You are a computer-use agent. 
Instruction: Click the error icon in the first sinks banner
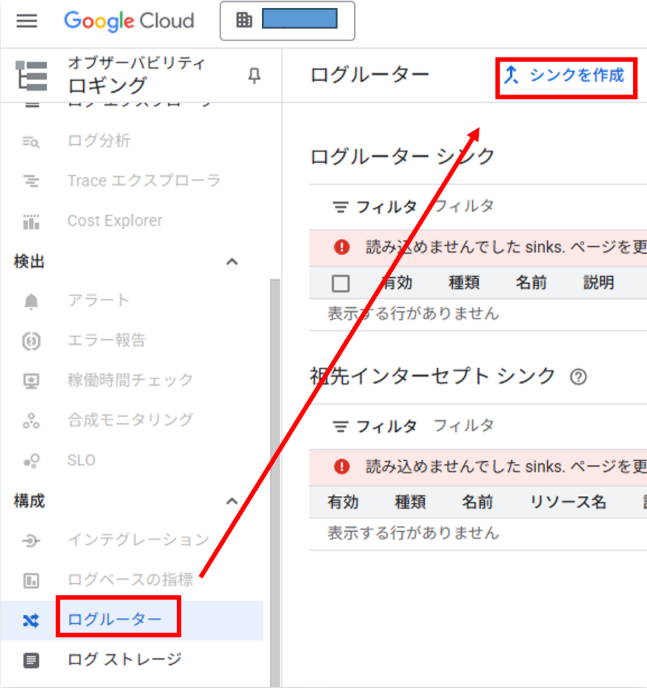(x=342, y=247)
